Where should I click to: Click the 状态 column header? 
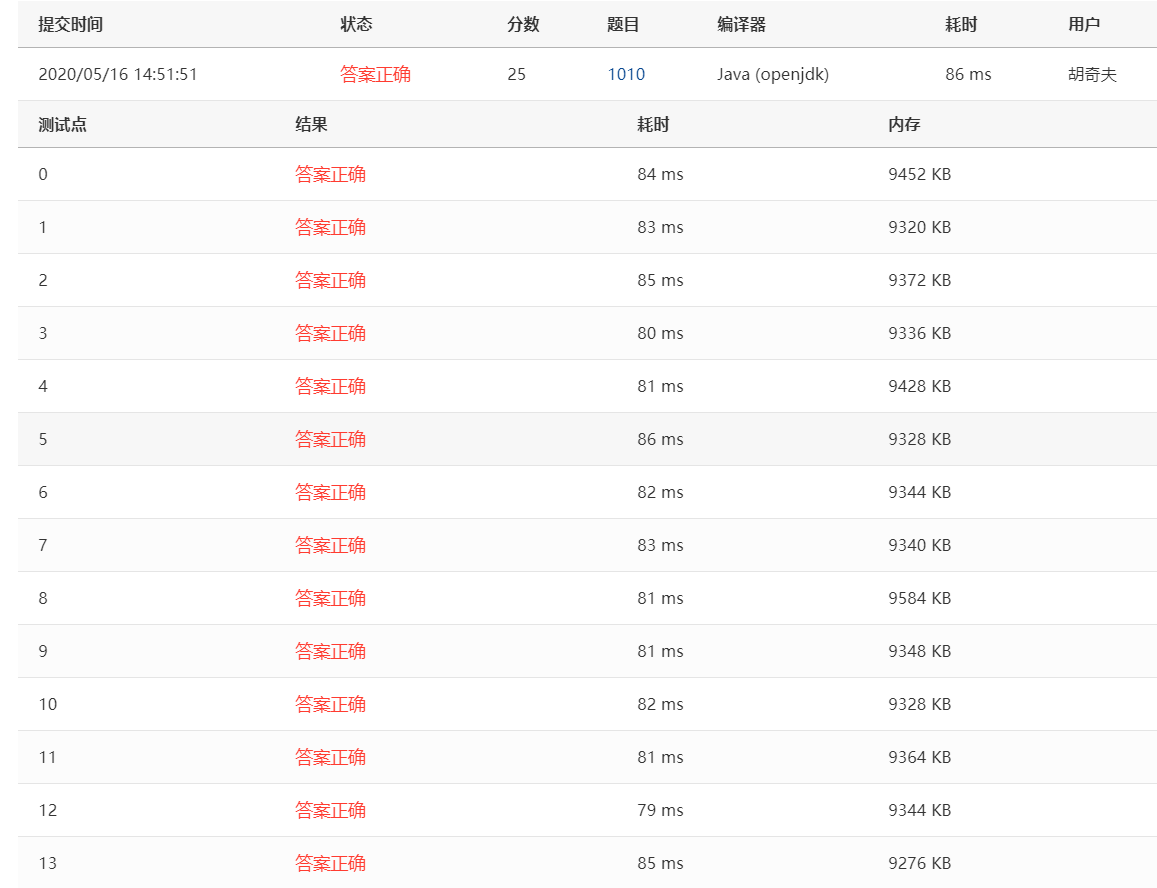(356, 24)
